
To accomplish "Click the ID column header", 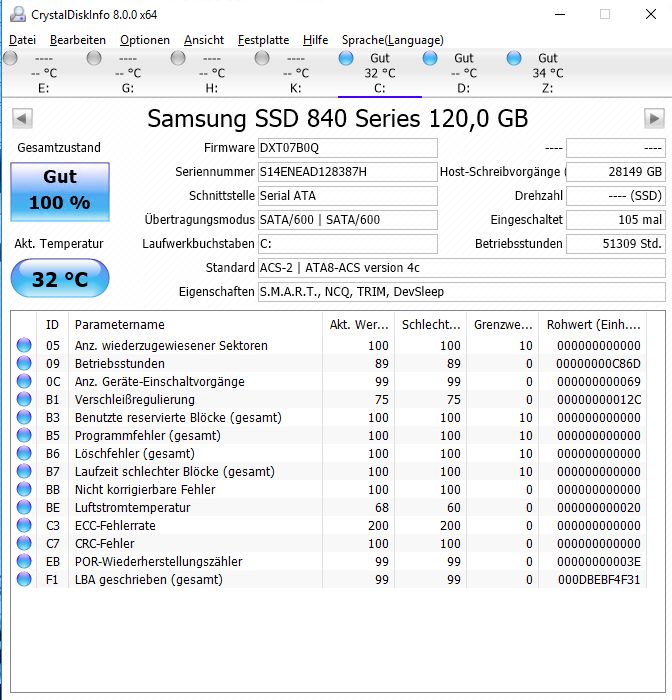I will [x=52, y=325].
